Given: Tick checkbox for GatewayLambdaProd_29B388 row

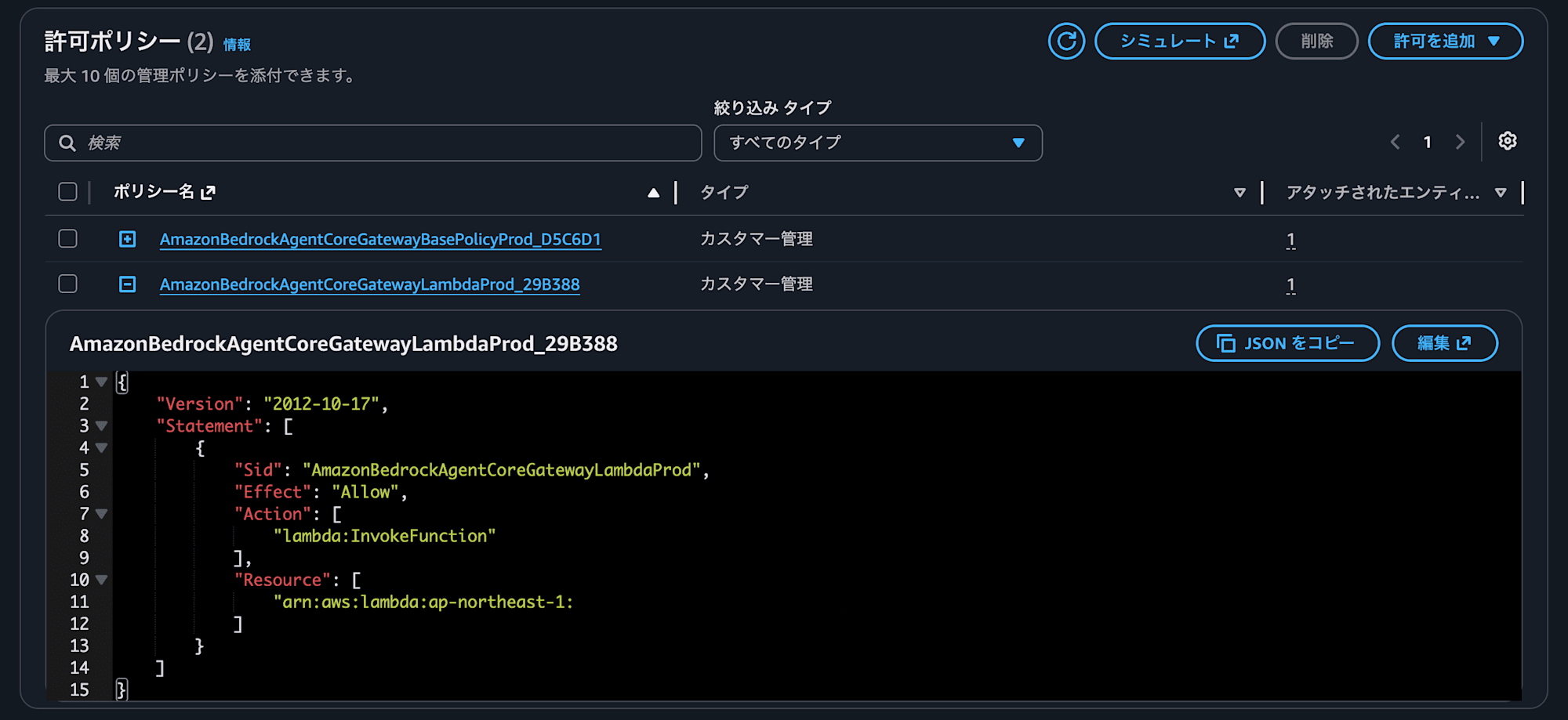Looking at the screenshot, I should 68,284.
